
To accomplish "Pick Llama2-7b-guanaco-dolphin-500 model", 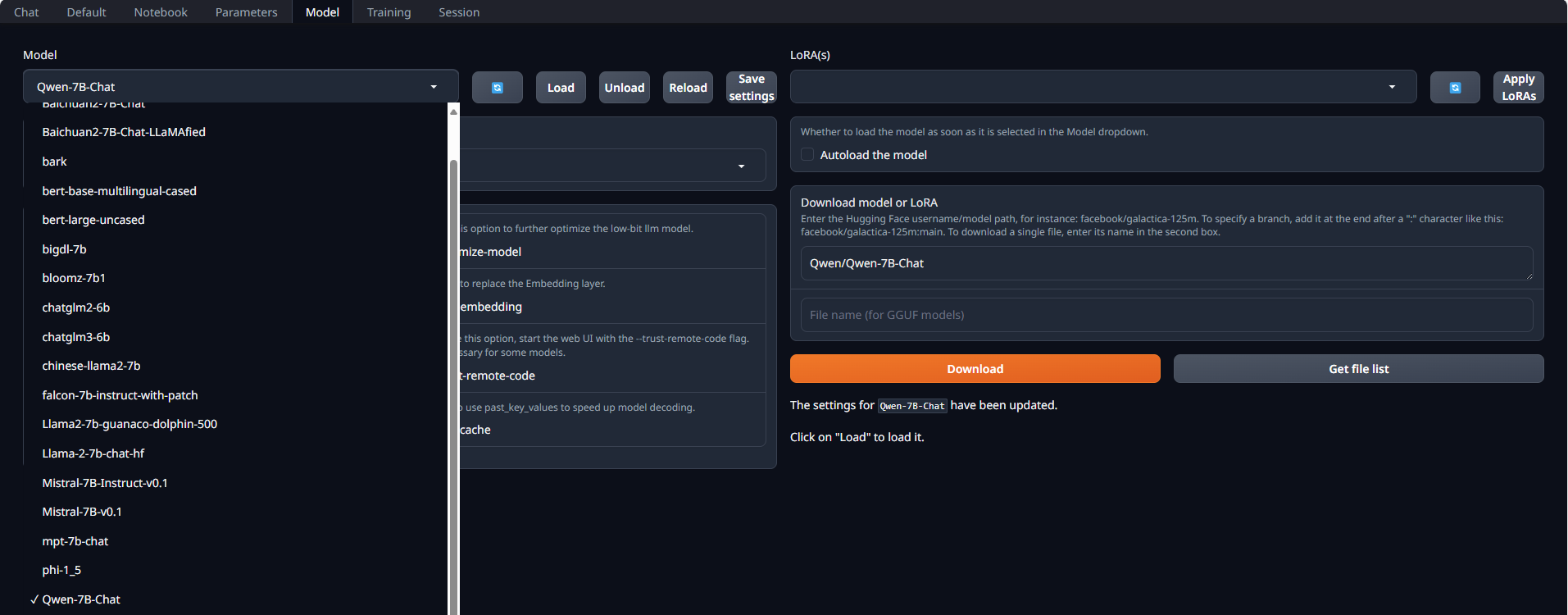I will 236,424.
